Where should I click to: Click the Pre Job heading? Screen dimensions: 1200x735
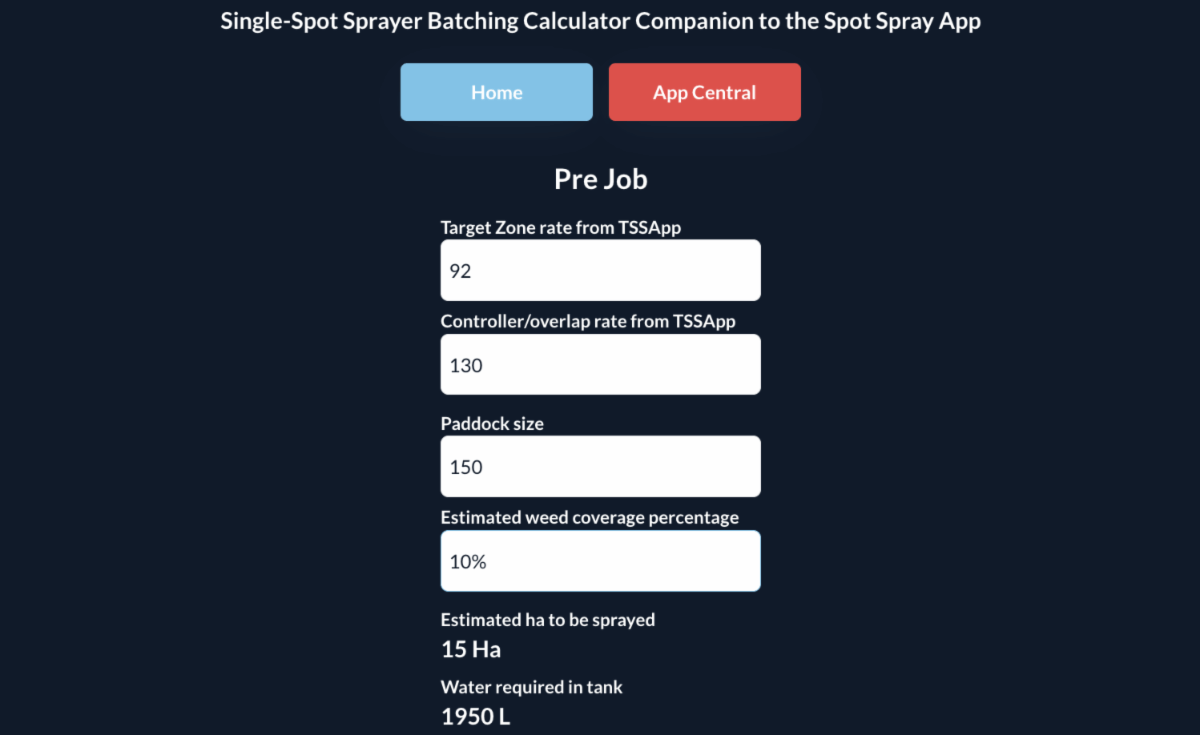click(600, 179)
